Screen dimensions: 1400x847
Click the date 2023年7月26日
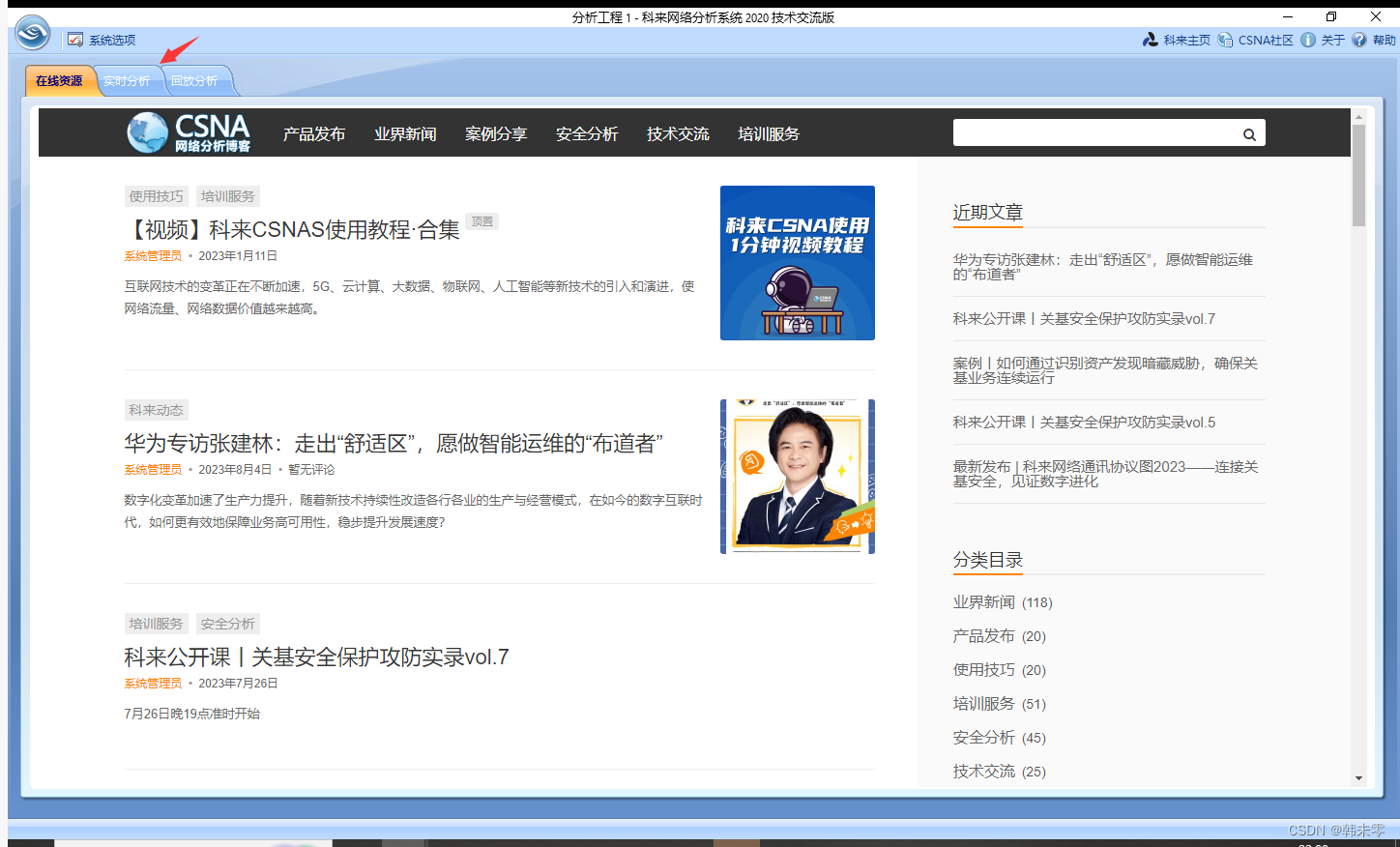(238, 684)
